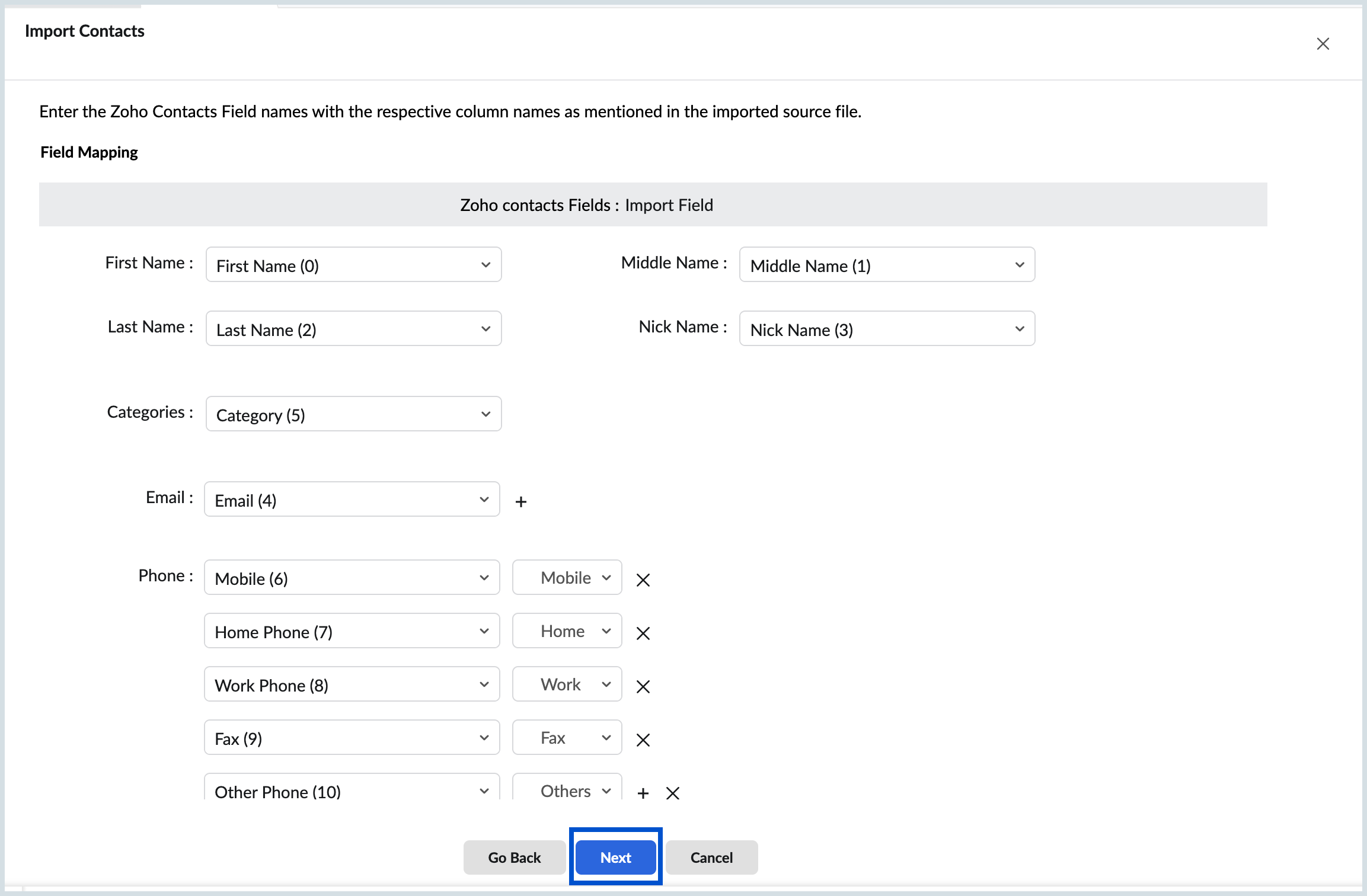Delete the Work Phone (8) mapping row
Viewport: 1367px width, 896px height.
[643, 686]
